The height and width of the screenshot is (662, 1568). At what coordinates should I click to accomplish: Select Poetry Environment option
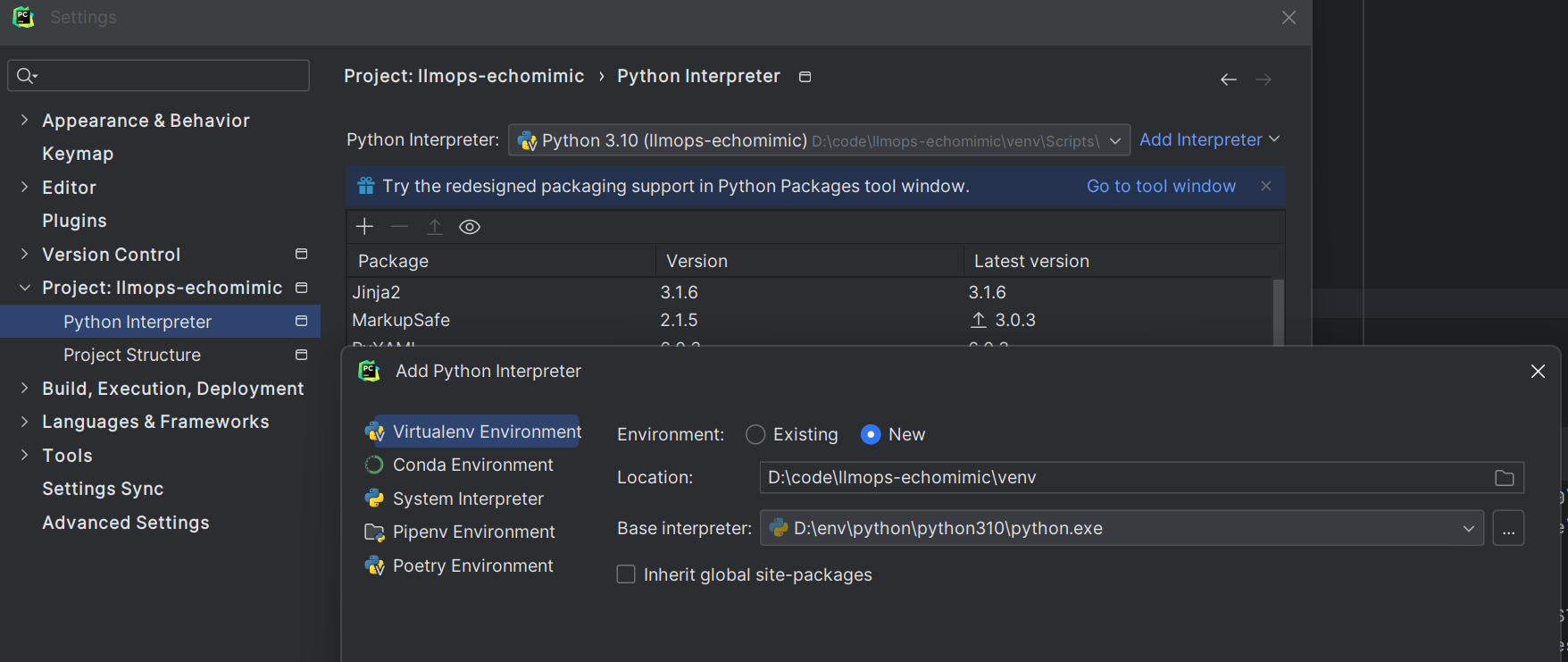click(x=472, y=566)
